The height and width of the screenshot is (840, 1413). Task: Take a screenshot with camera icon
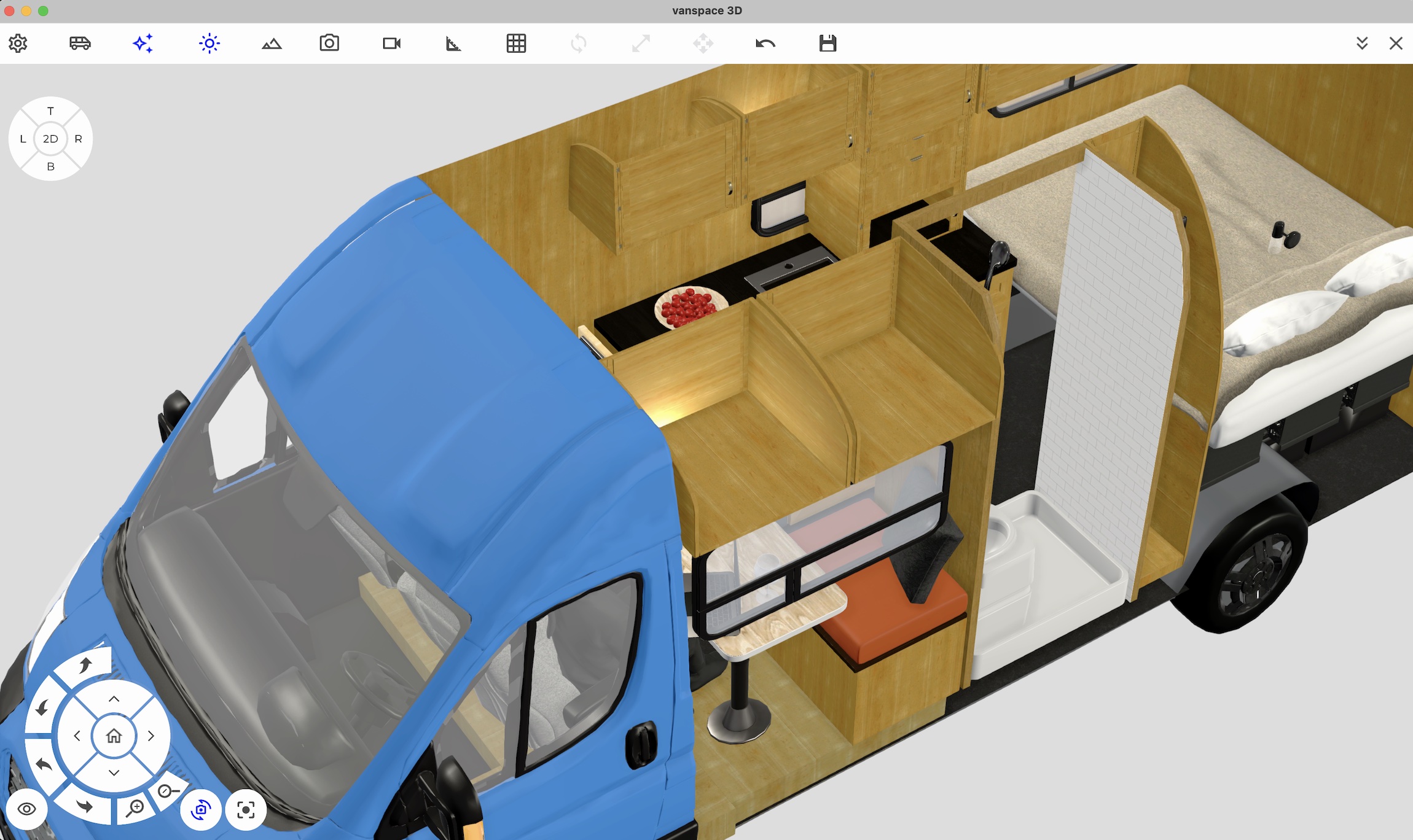[329, 44]
